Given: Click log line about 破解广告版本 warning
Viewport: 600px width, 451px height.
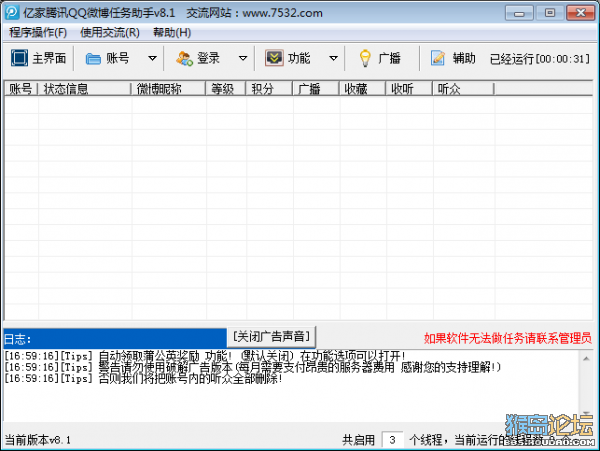Looking at the screenshot, I should tap(253, 367).
